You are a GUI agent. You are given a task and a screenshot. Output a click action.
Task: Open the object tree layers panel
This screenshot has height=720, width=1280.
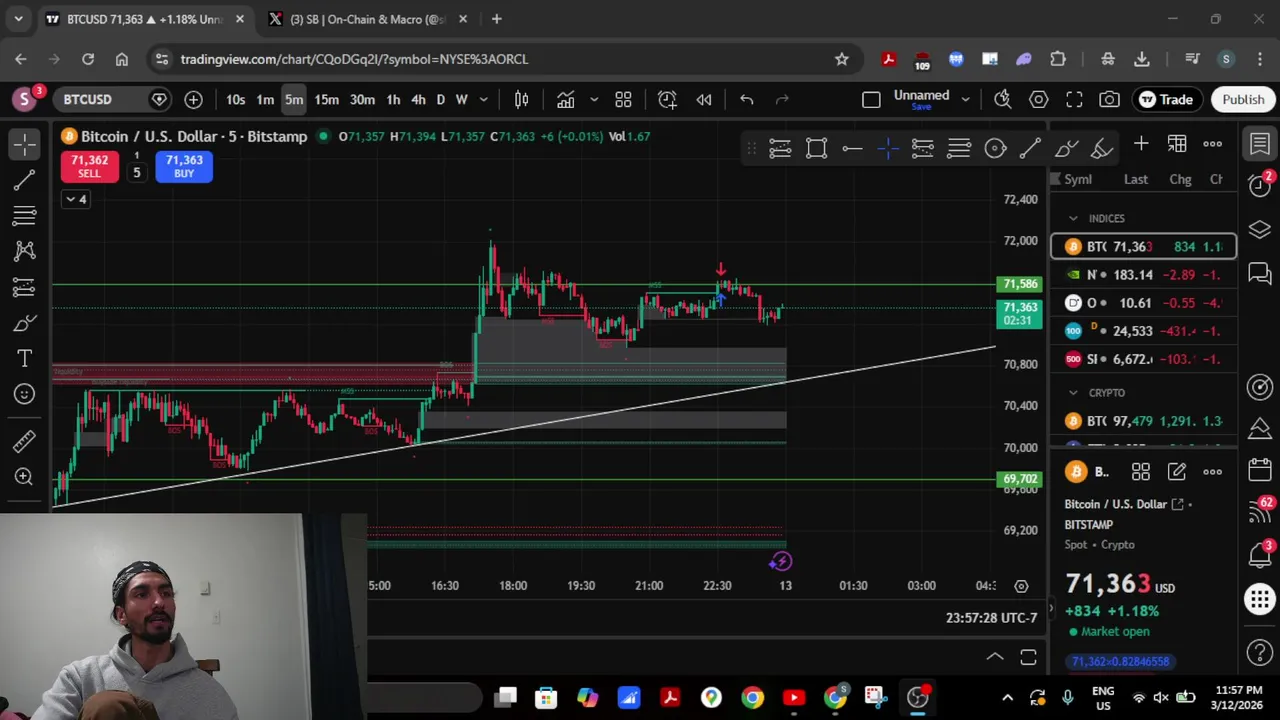(1260, 230)
